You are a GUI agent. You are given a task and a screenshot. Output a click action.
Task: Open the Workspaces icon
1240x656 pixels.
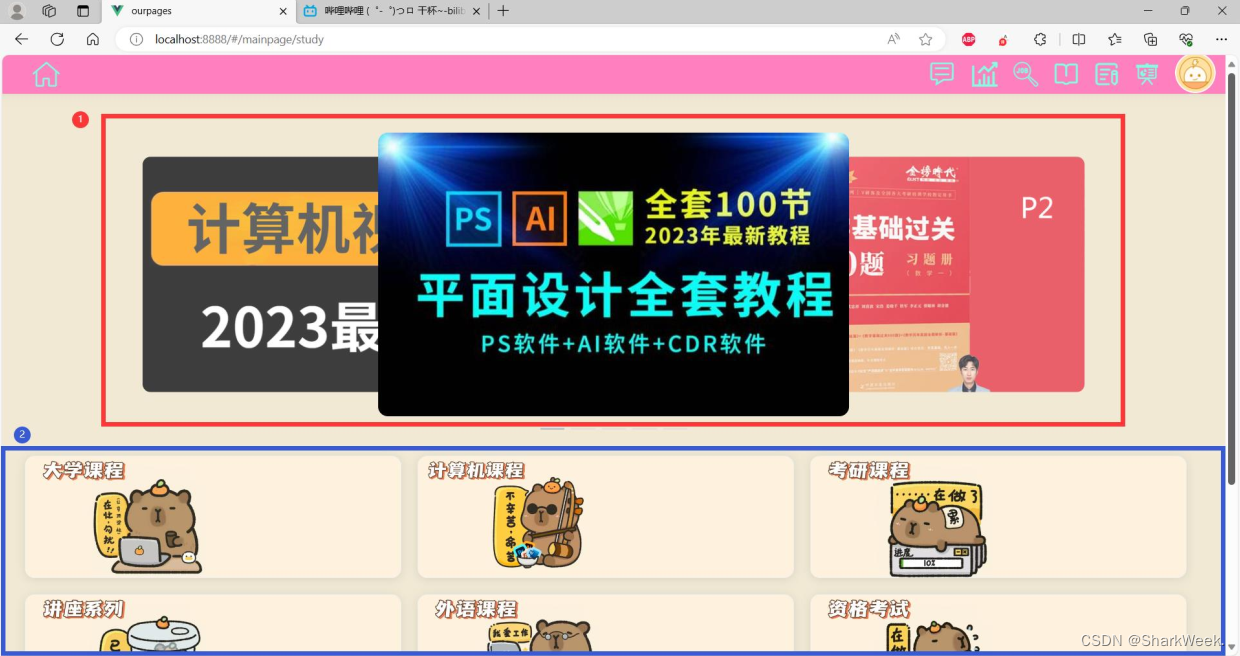click(x=49, y=11)
